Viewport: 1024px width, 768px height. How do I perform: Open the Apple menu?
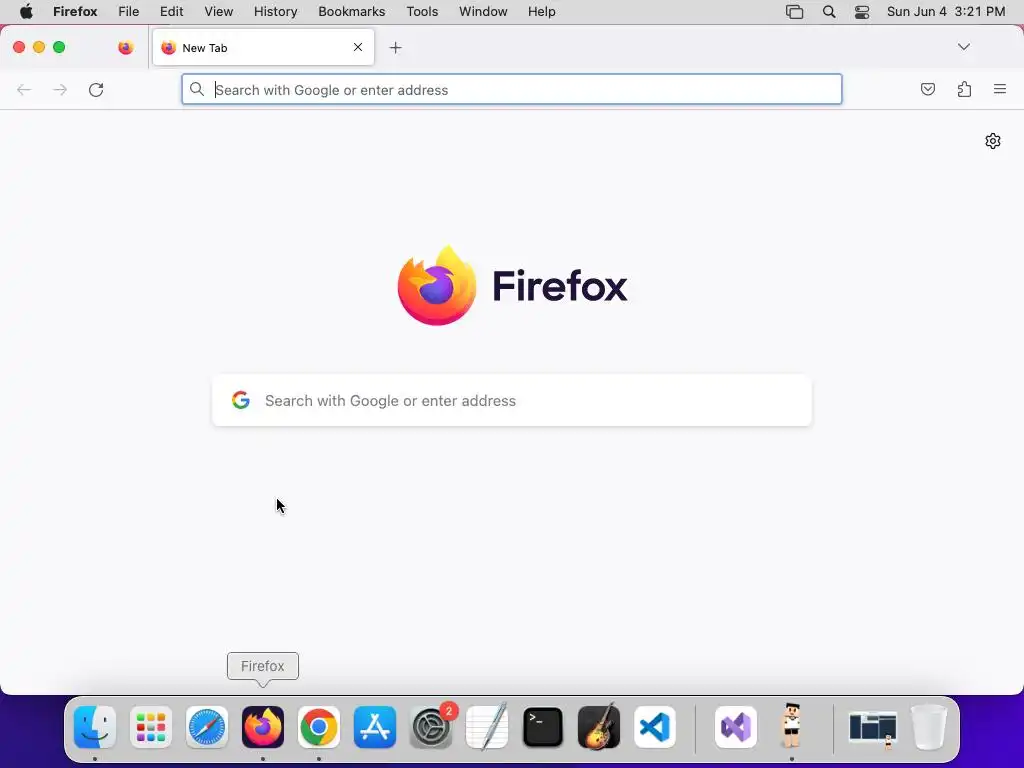pyautogui.click(x=26, y=11)
